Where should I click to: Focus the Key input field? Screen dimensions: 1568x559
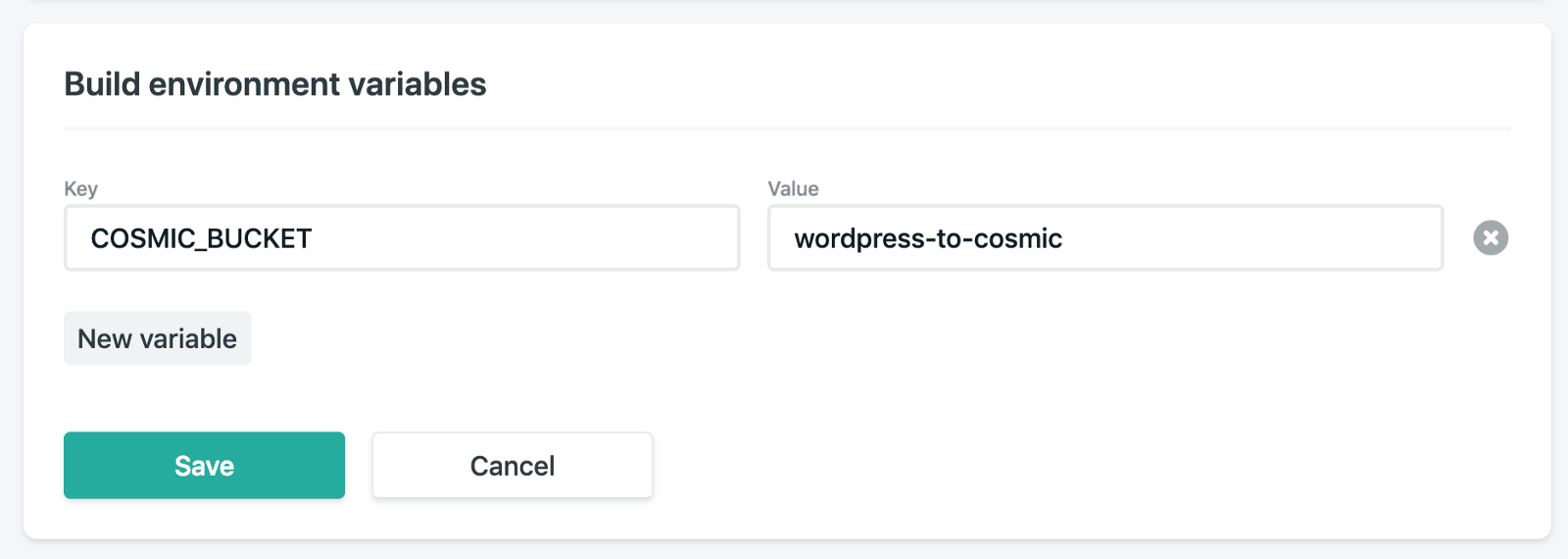click(401, 237)
